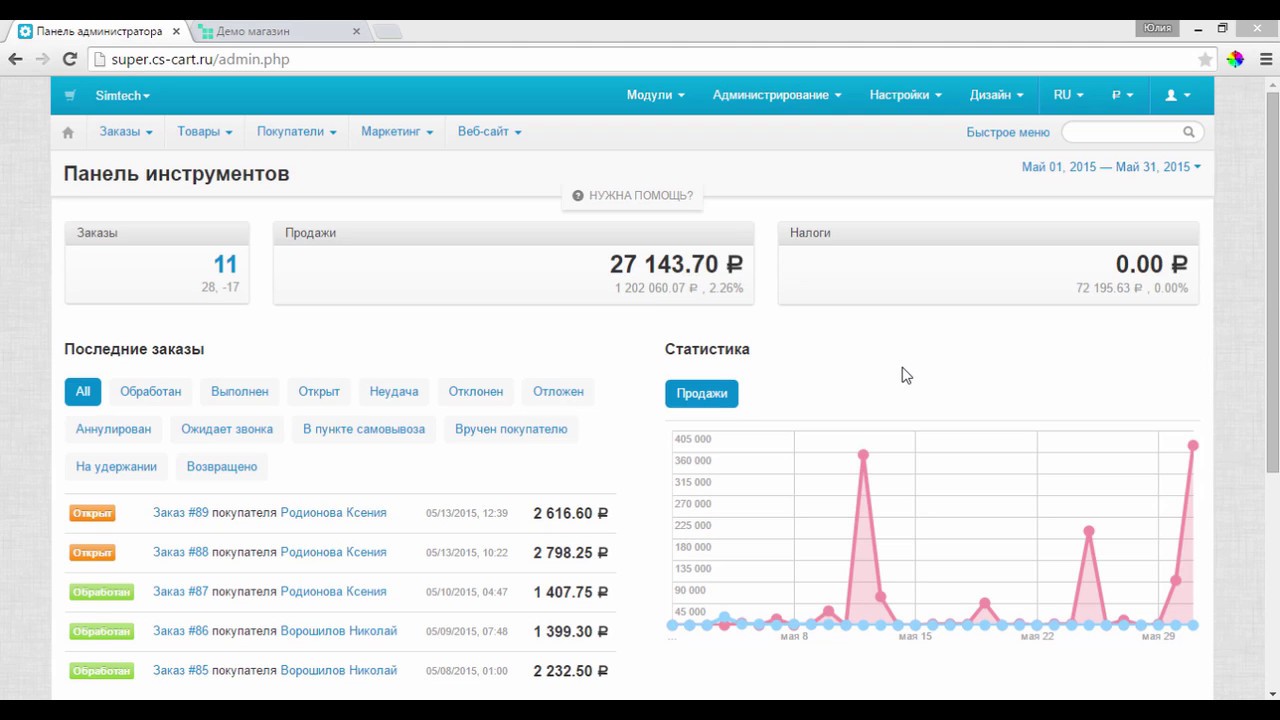
Task: Filter orders by Выполнен status
Action: [240, 391]
